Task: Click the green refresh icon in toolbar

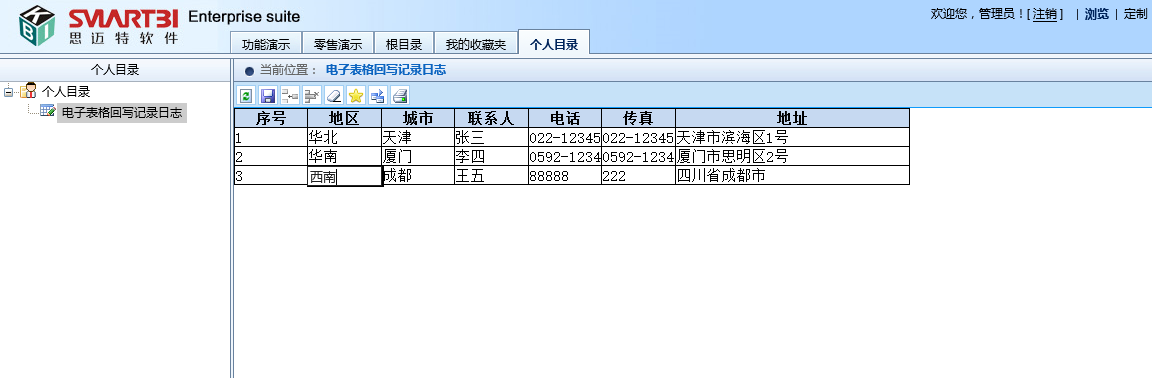Action: [246, 96]
